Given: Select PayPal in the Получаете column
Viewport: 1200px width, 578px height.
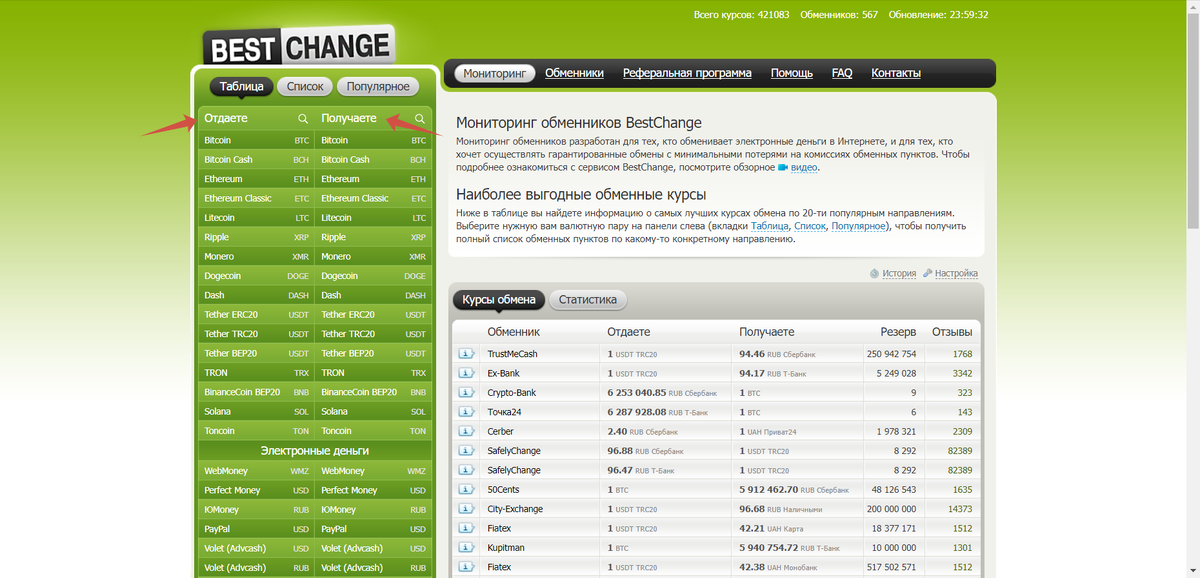Looking at the screenshot, I should click(x=374, y=529).
